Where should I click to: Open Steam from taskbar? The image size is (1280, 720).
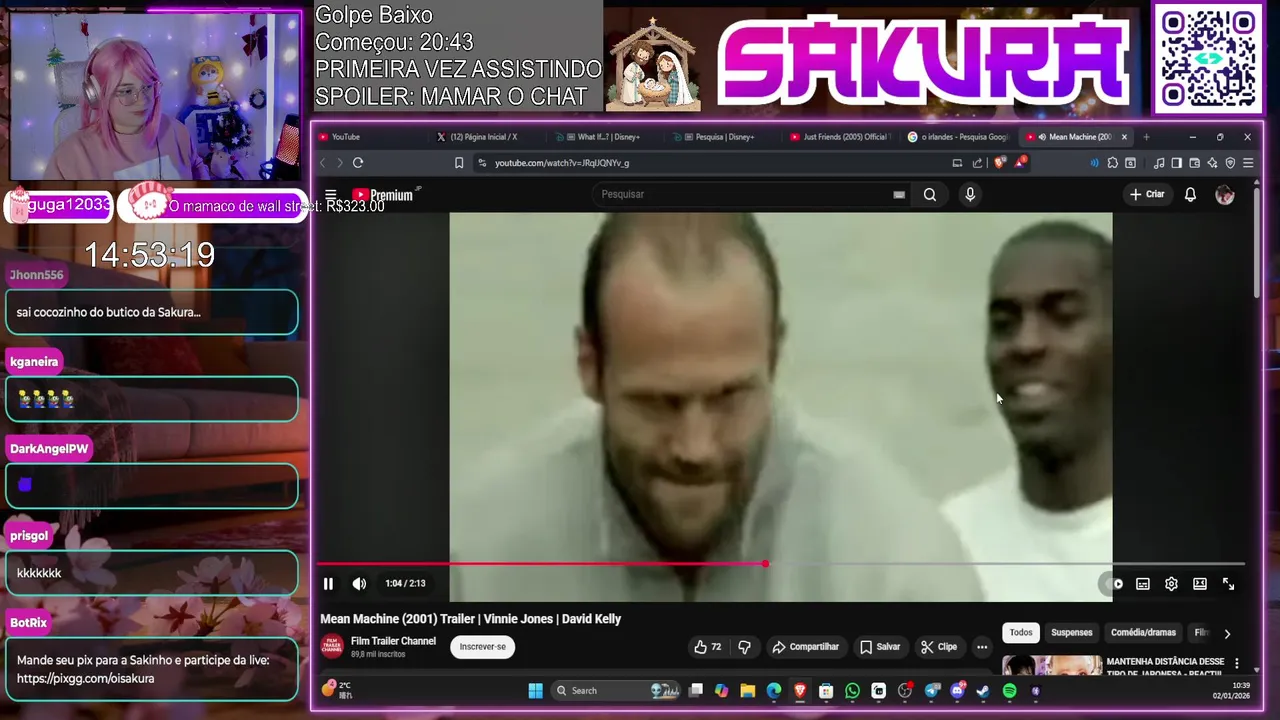983,691
